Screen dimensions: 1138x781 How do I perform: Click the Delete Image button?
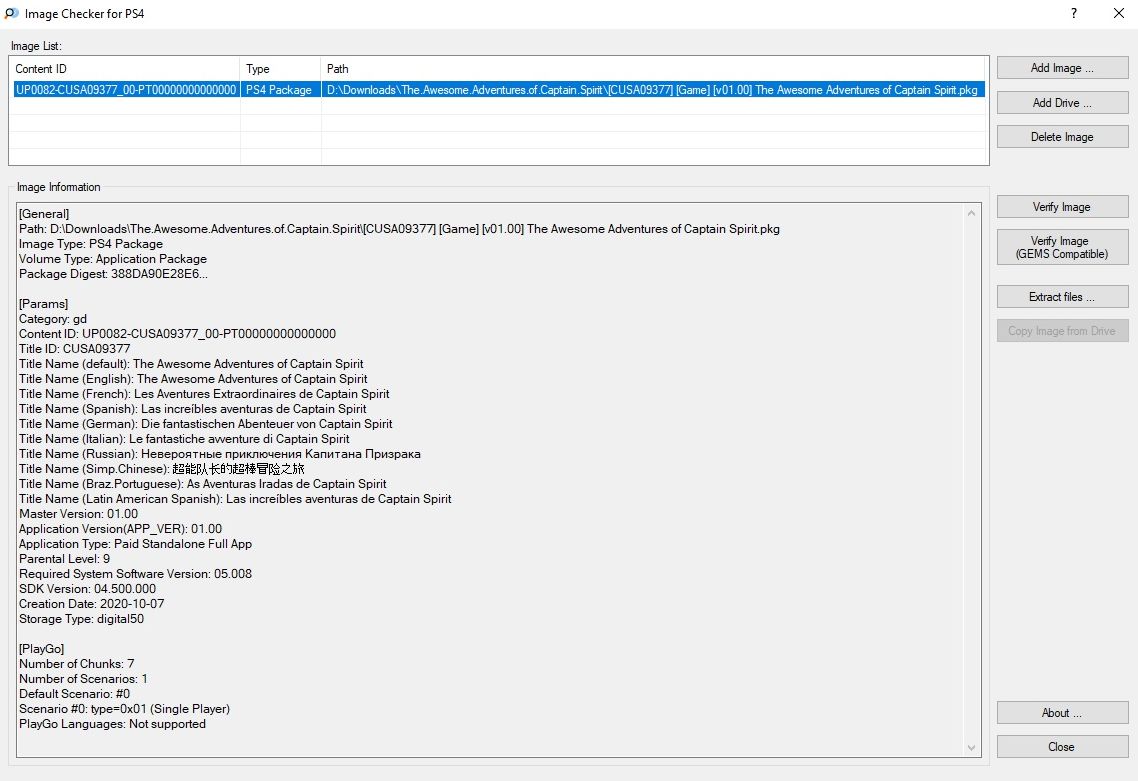point(1062,136)
